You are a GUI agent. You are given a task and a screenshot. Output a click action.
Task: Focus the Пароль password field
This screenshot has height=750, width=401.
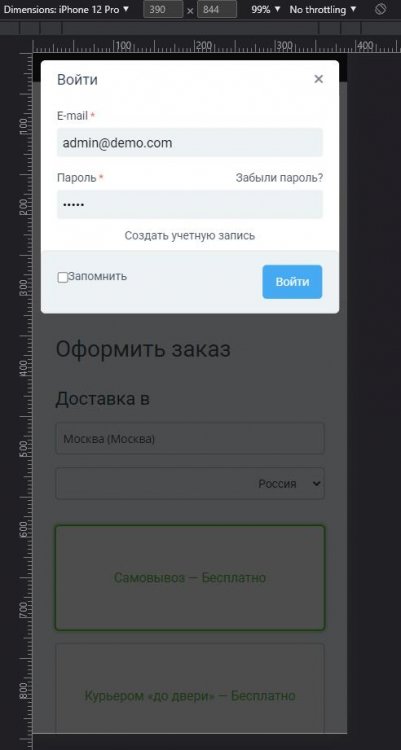click(190, 204)
